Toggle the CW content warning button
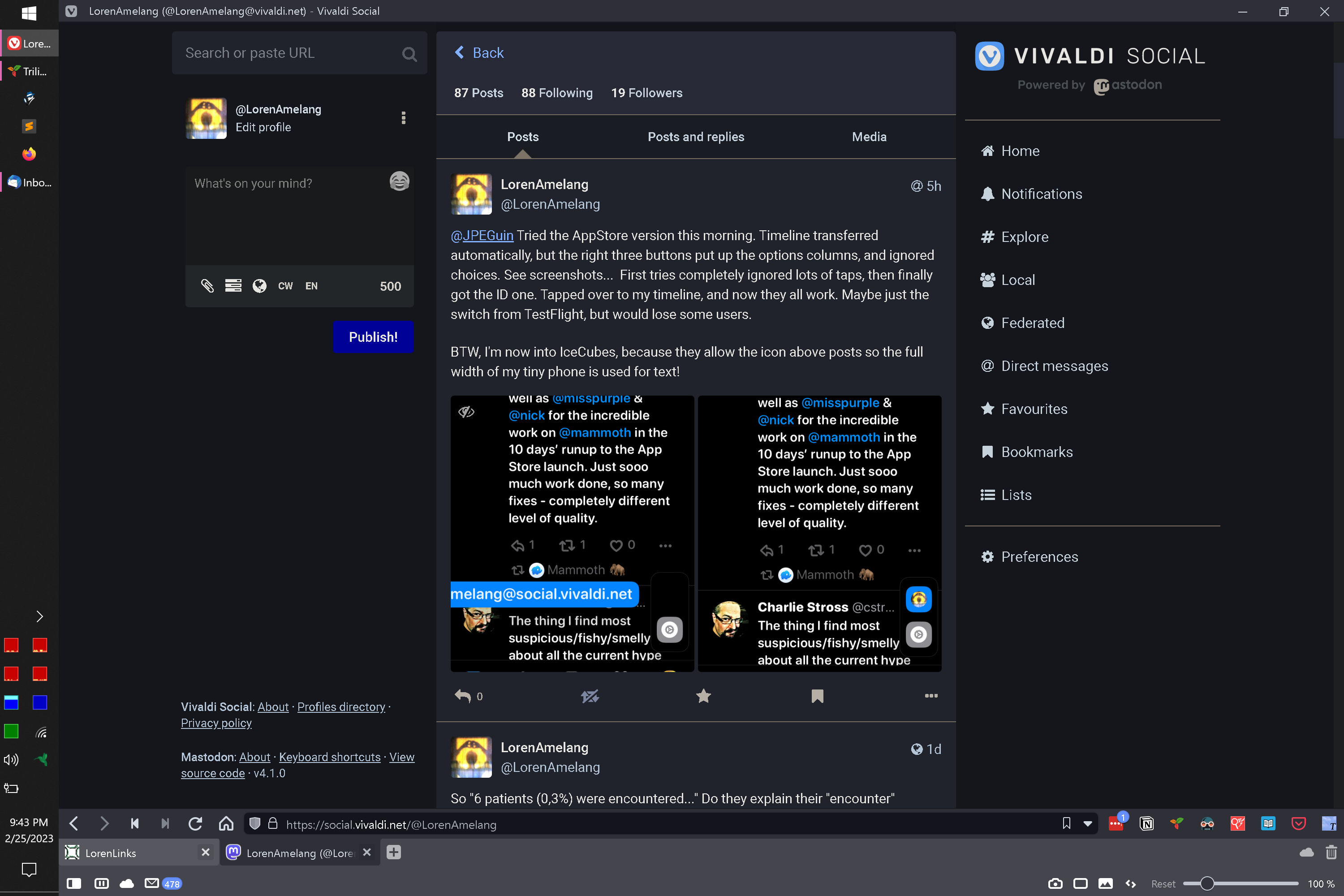Screen dimensions: 1344x896 click(x=285, y=286)
